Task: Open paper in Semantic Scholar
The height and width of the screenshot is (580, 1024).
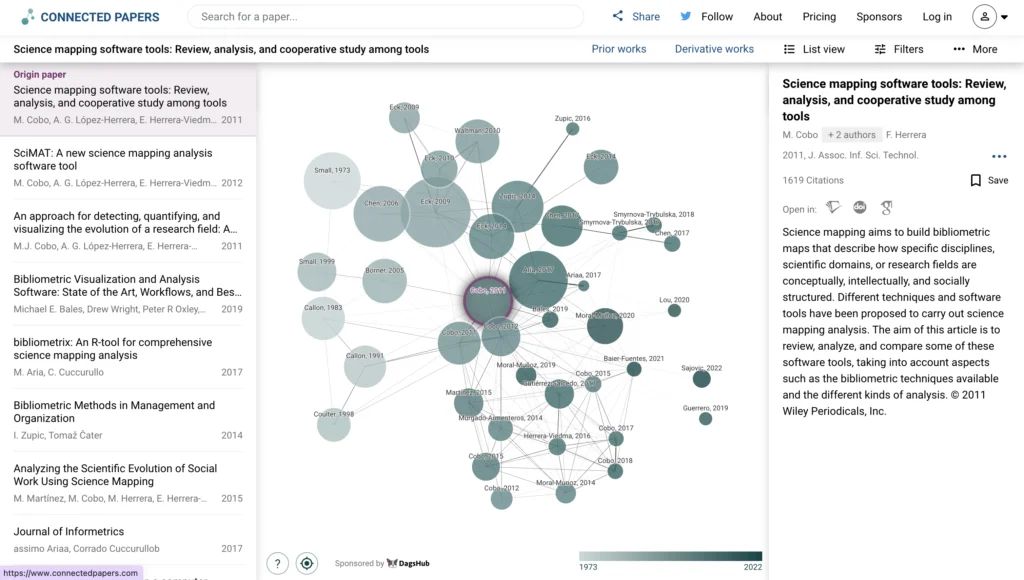Action: pos(833,208)
